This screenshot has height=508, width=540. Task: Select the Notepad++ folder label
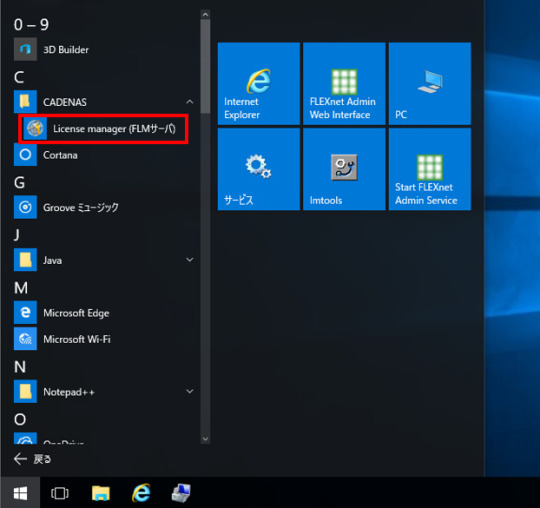coord(69,392)
